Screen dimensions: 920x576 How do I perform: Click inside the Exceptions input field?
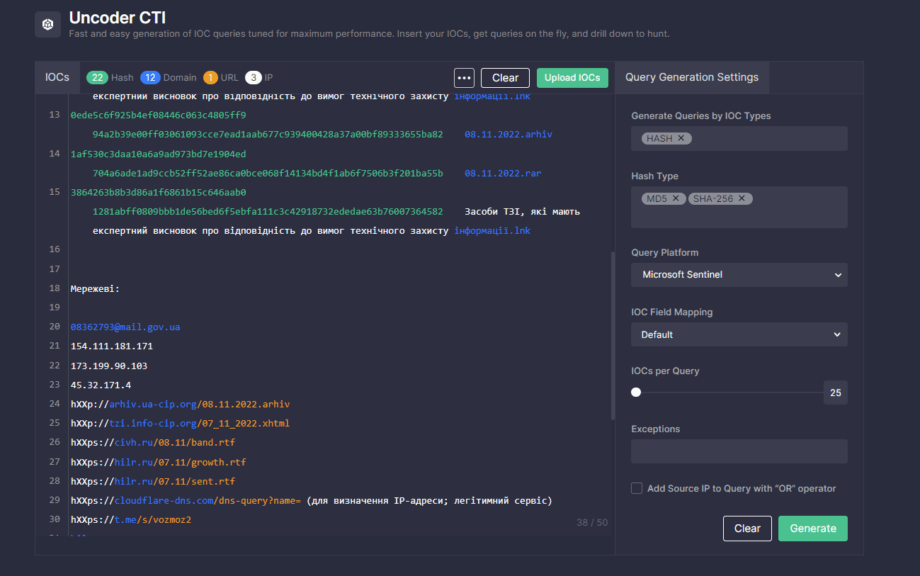pyautogui.click(x=739, y=451)
